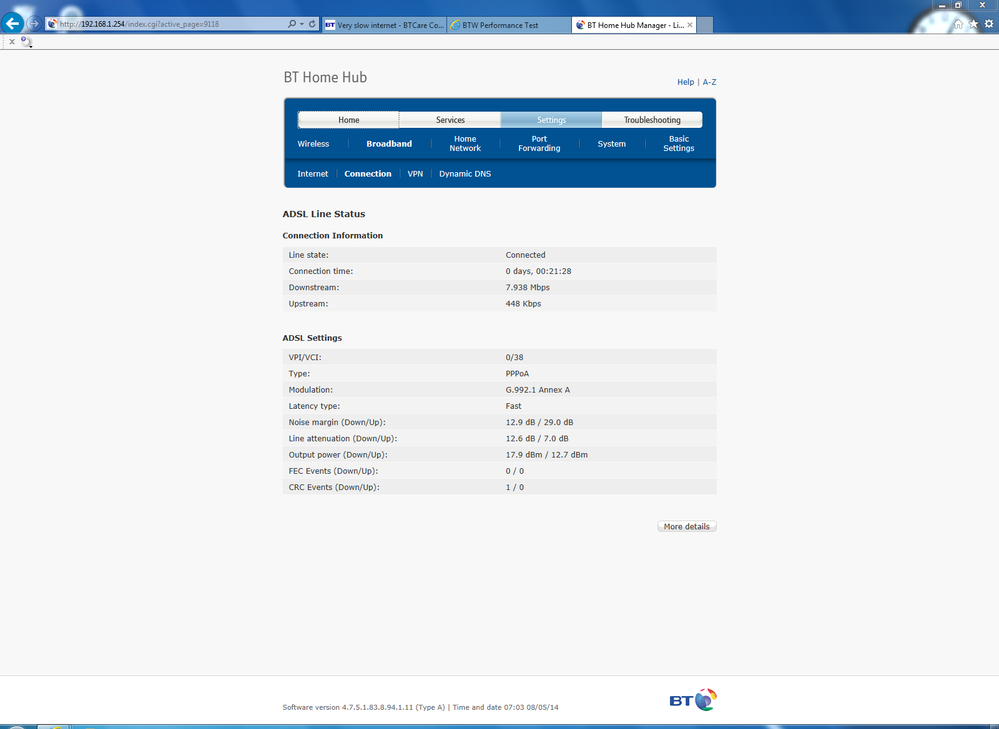Open the Internet sub-page
999x729 pixels.
(312, 174)
